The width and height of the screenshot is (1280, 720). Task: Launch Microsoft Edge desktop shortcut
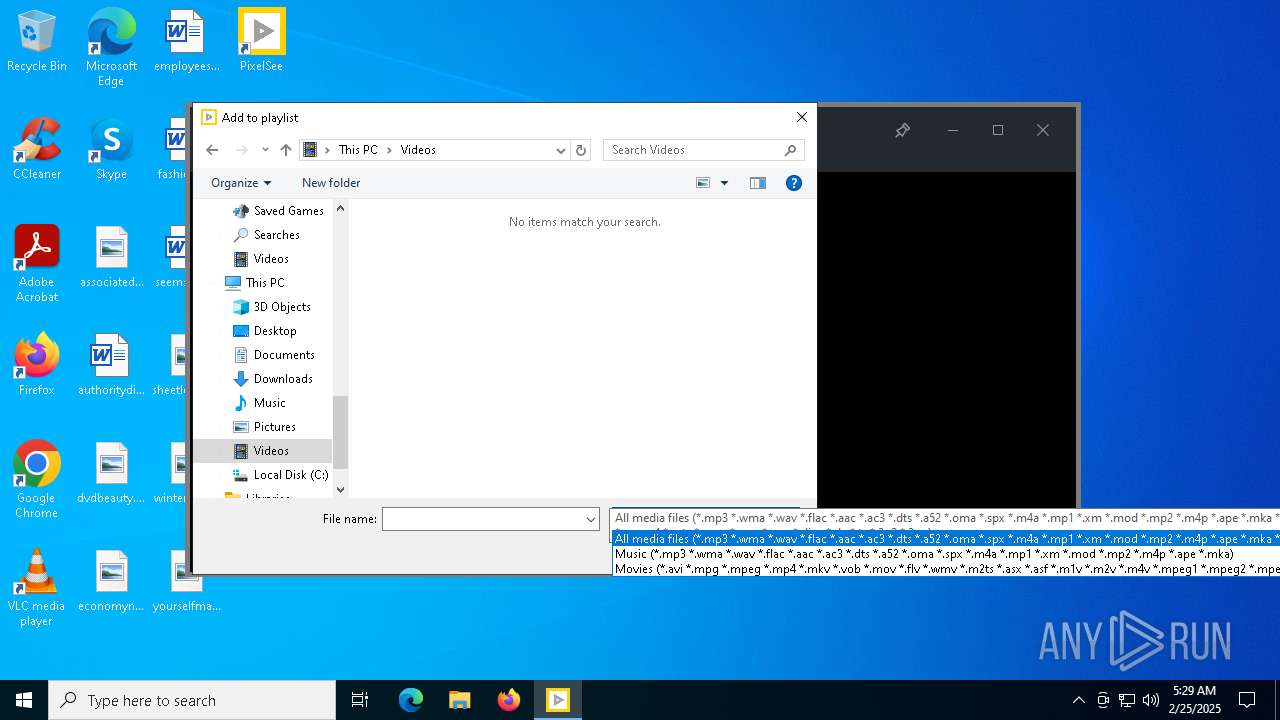(x=111, y=48)
